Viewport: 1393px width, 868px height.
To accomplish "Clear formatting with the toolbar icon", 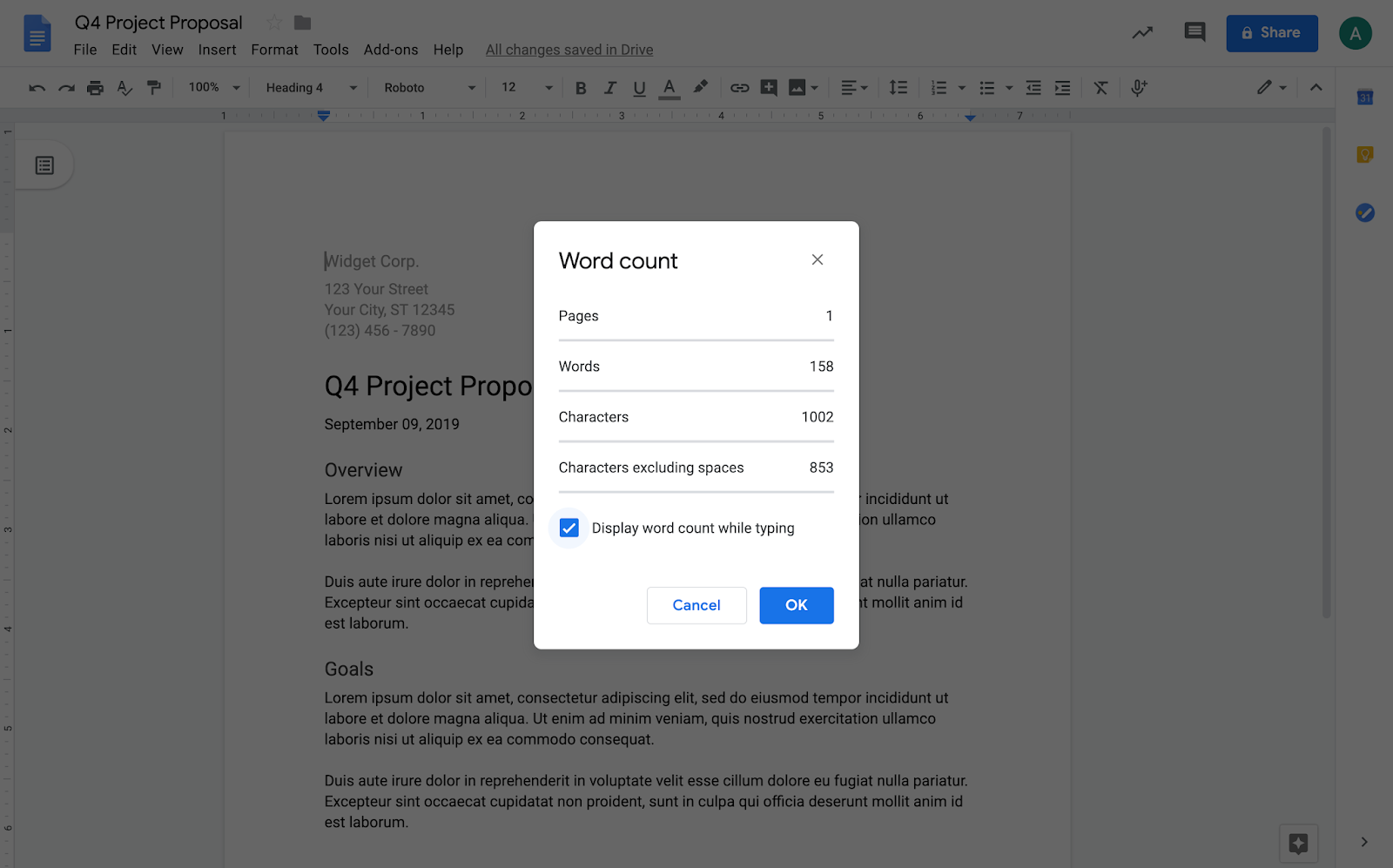I will click(x=1100, y=87).
